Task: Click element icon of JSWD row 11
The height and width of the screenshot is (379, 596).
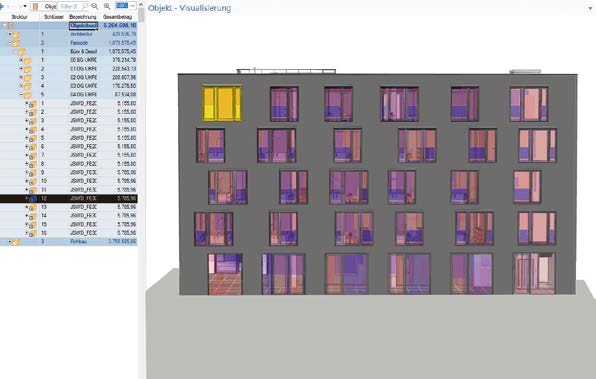Action: click(x=33, y=190)
